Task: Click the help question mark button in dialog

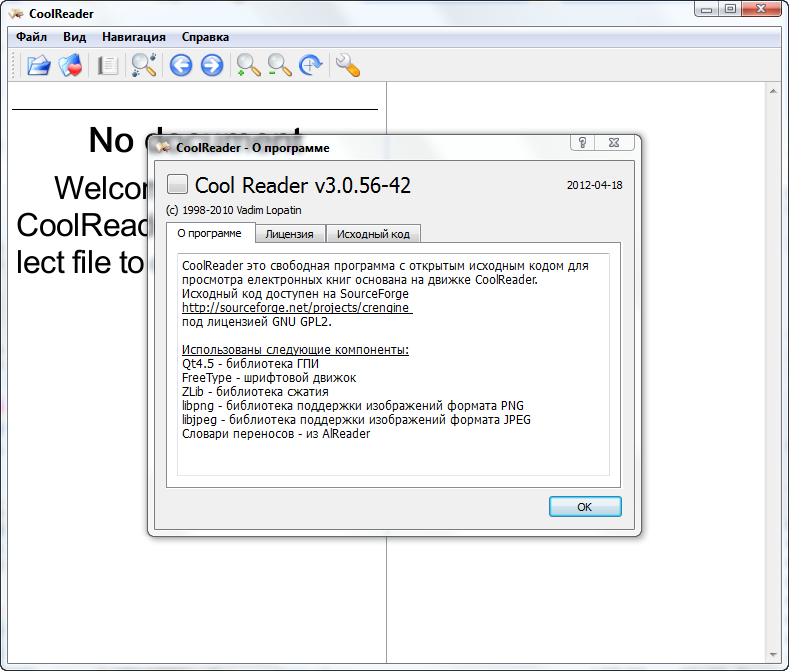Action: pos(583,142)
